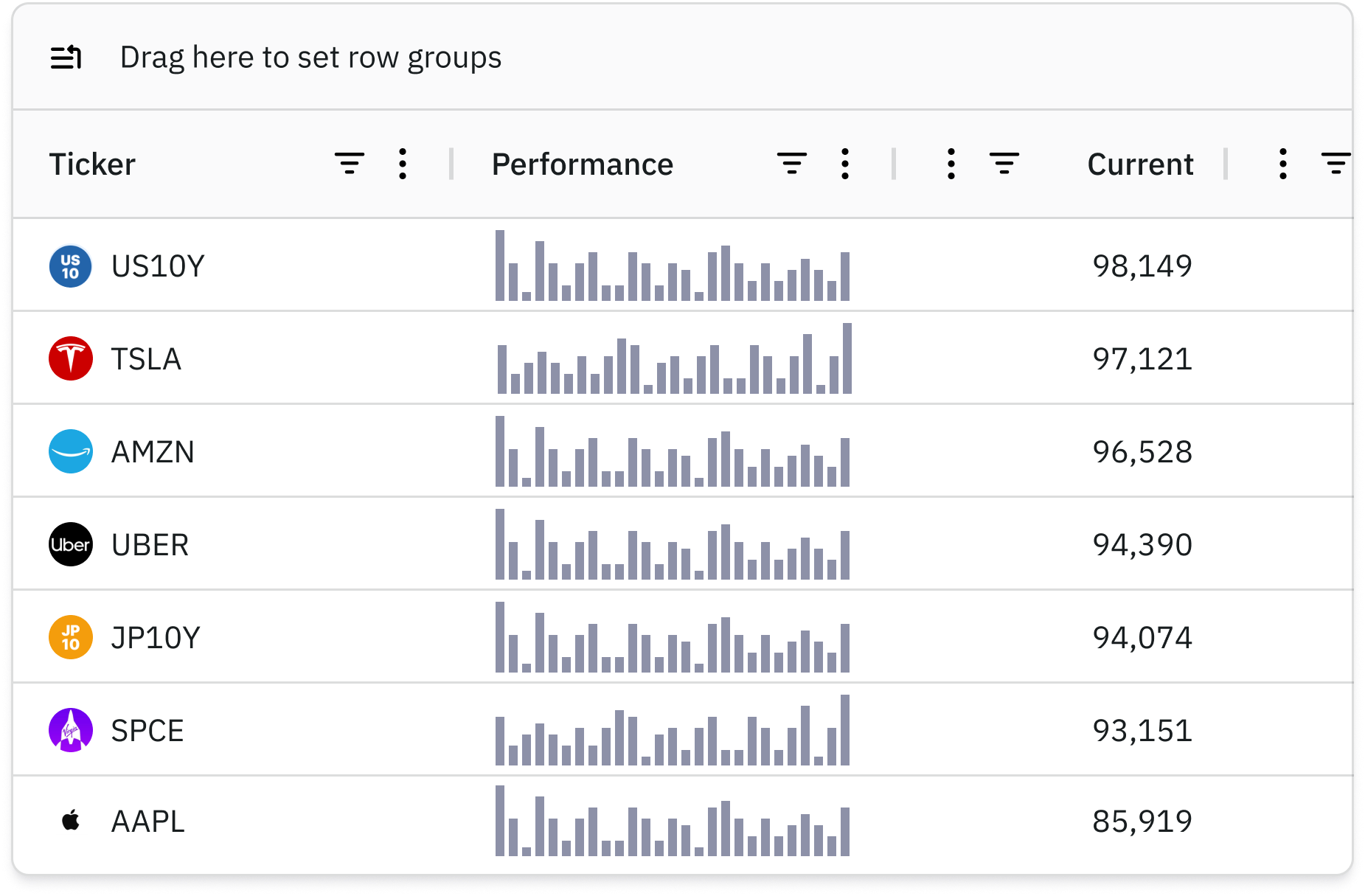Open the Performance column filter

792,164
